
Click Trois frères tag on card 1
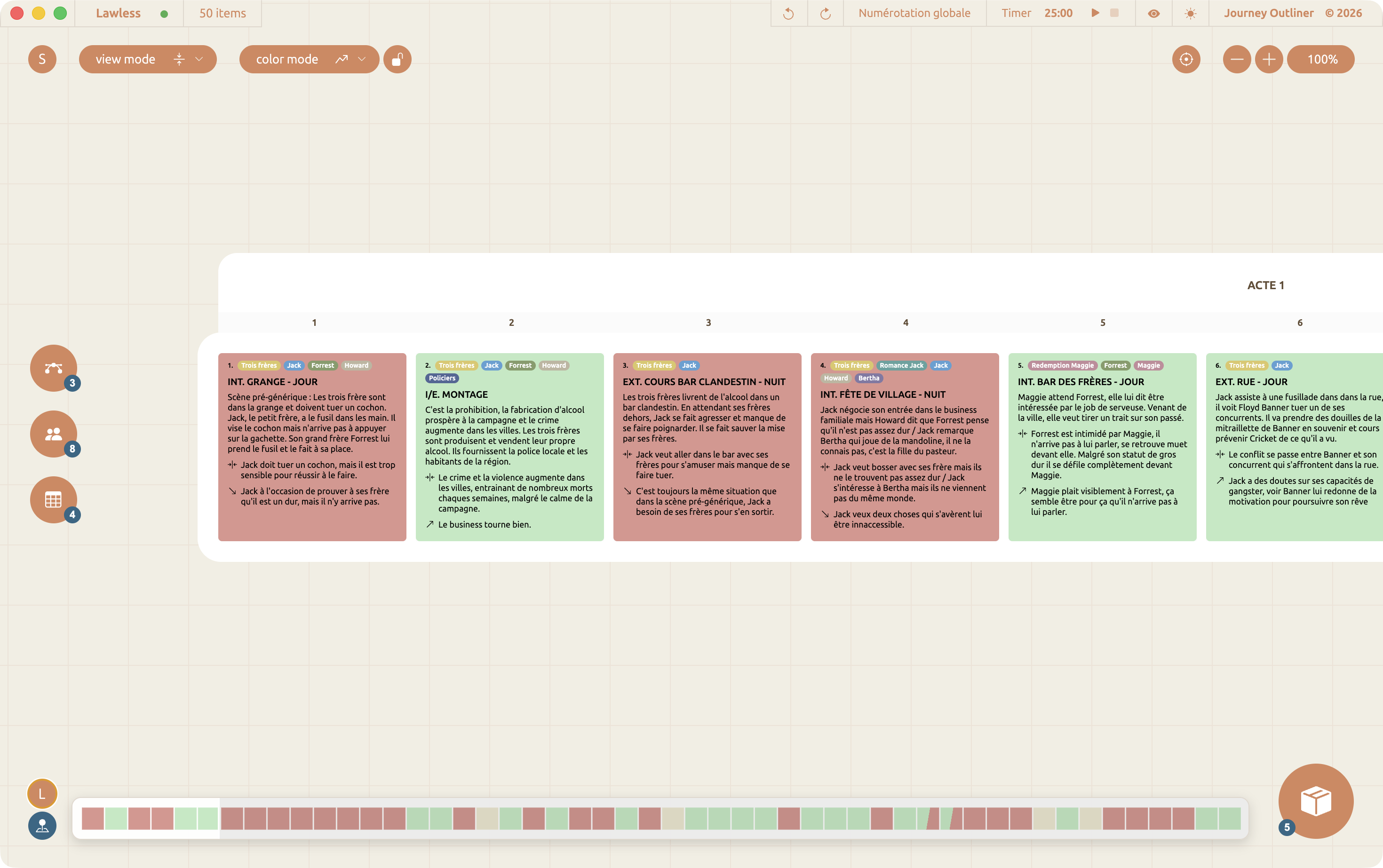(x=258, y=365)
